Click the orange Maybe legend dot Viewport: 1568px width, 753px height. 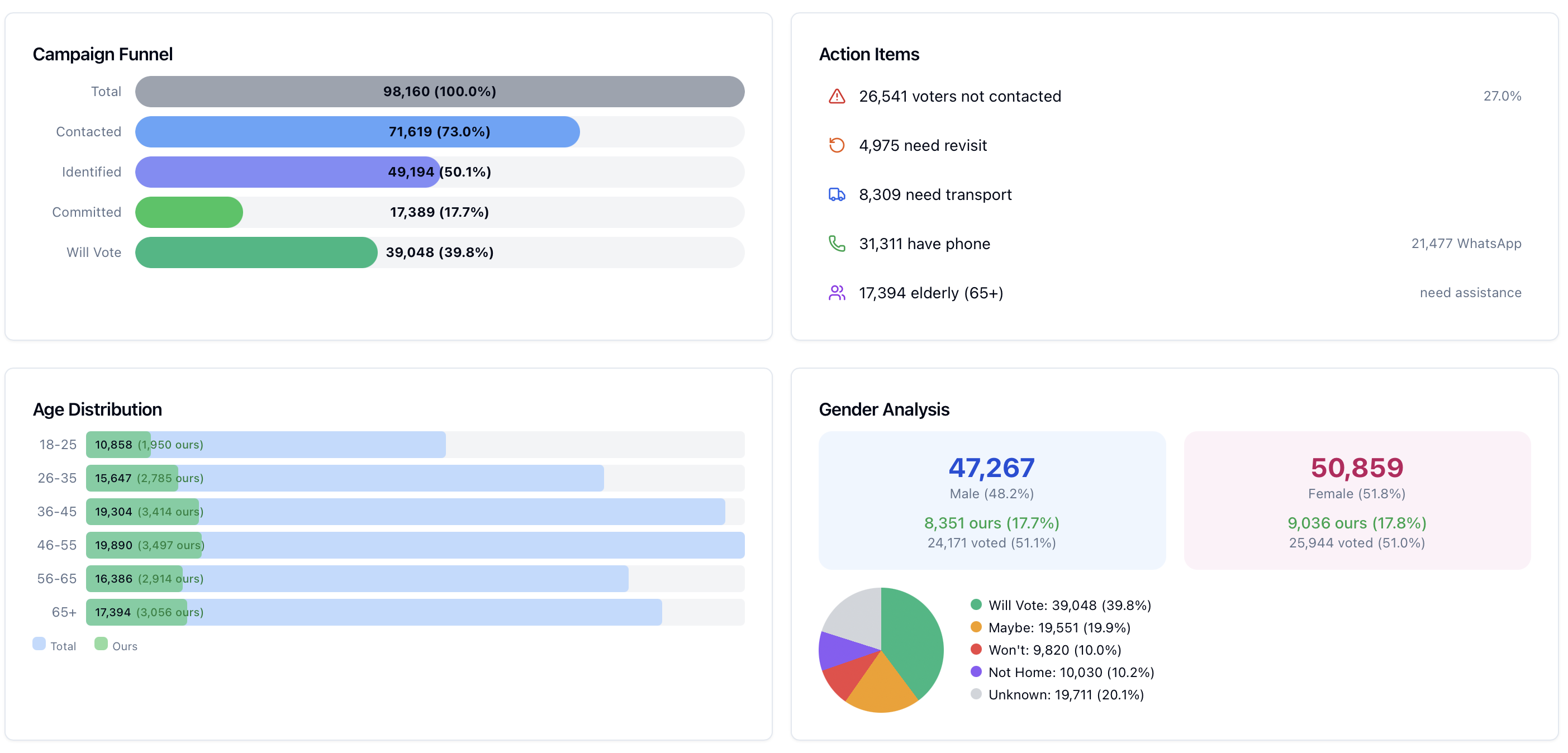tap(976, 628)
